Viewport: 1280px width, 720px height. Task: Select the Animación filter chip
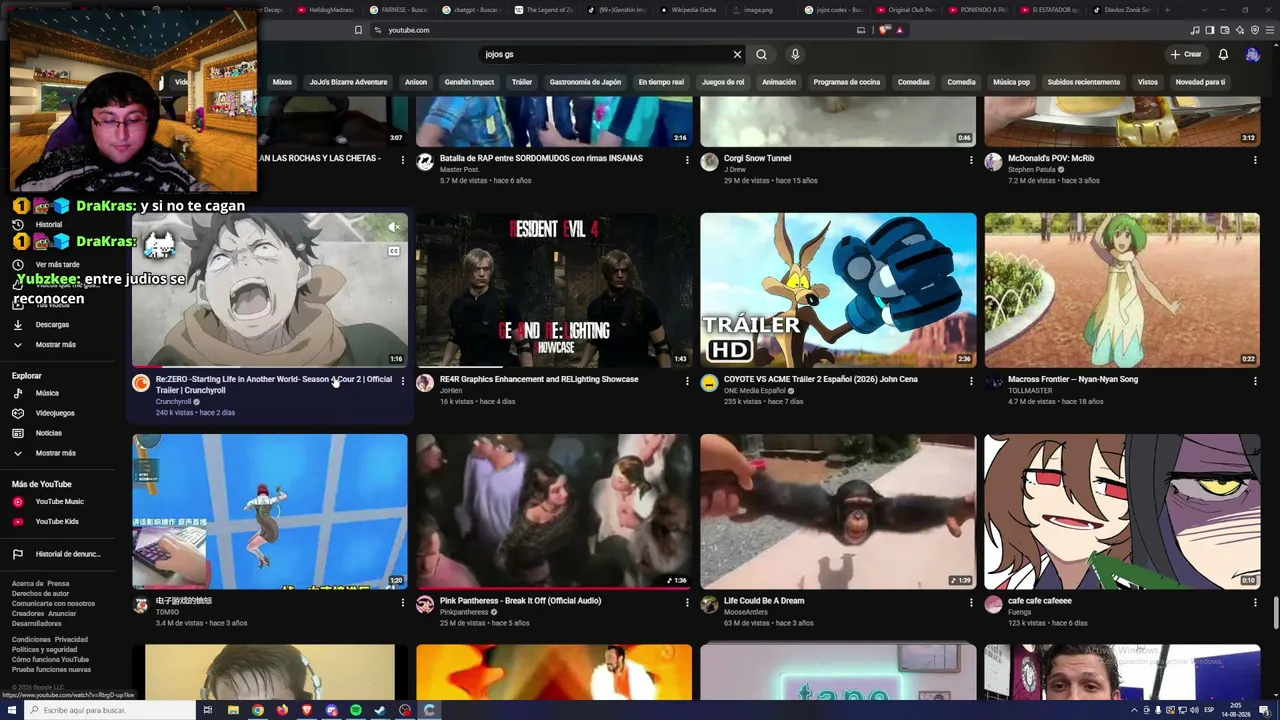[779, 82]
